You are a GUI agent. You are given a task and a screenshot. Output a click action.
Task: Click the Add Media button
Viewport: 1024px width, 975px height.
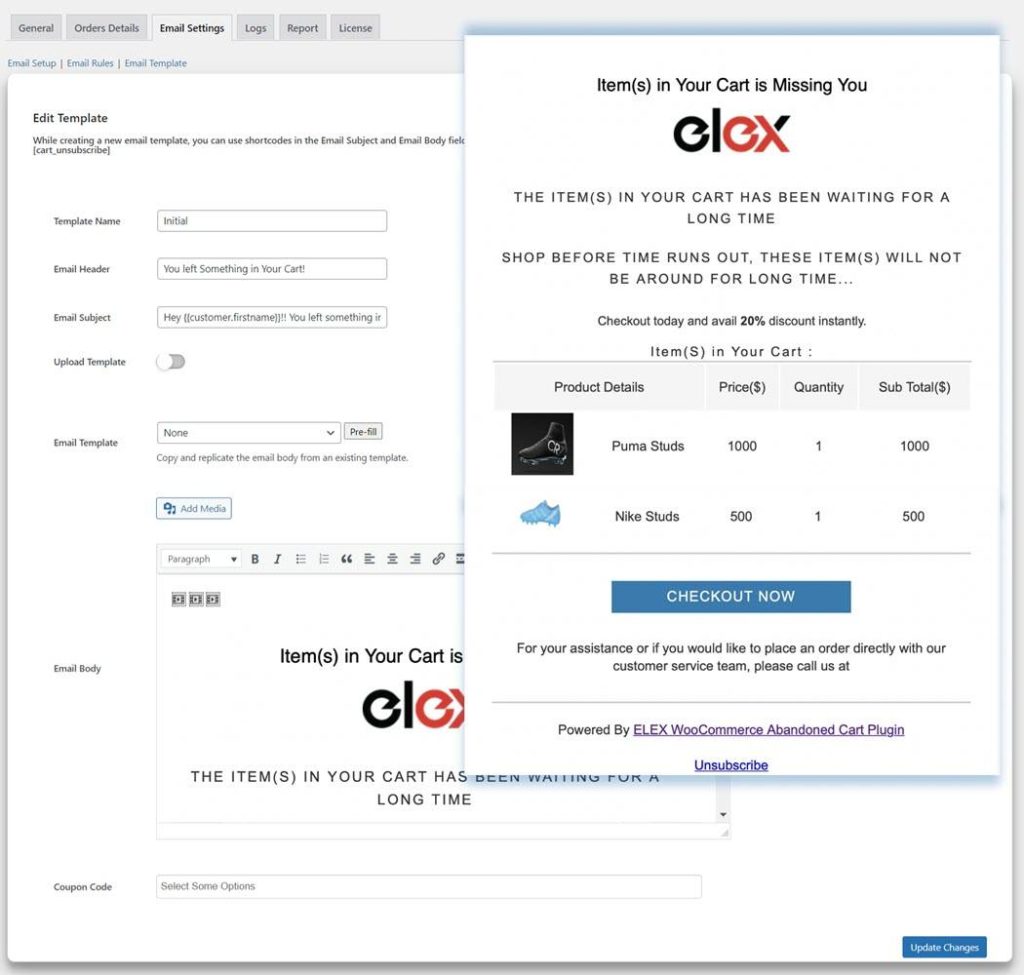click(194, 508)
